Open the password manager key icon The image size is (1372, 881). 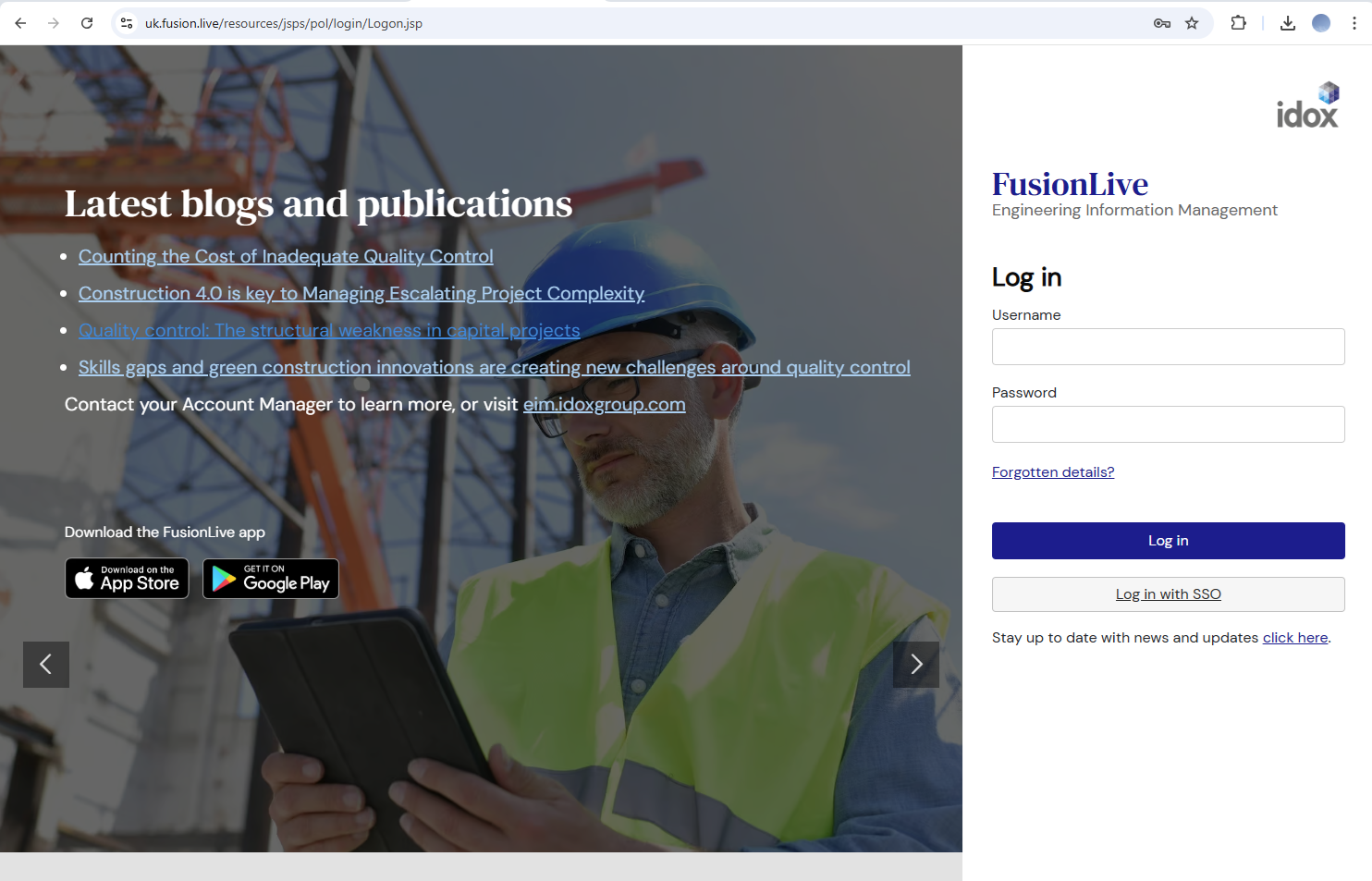(x=1161, y=22)
